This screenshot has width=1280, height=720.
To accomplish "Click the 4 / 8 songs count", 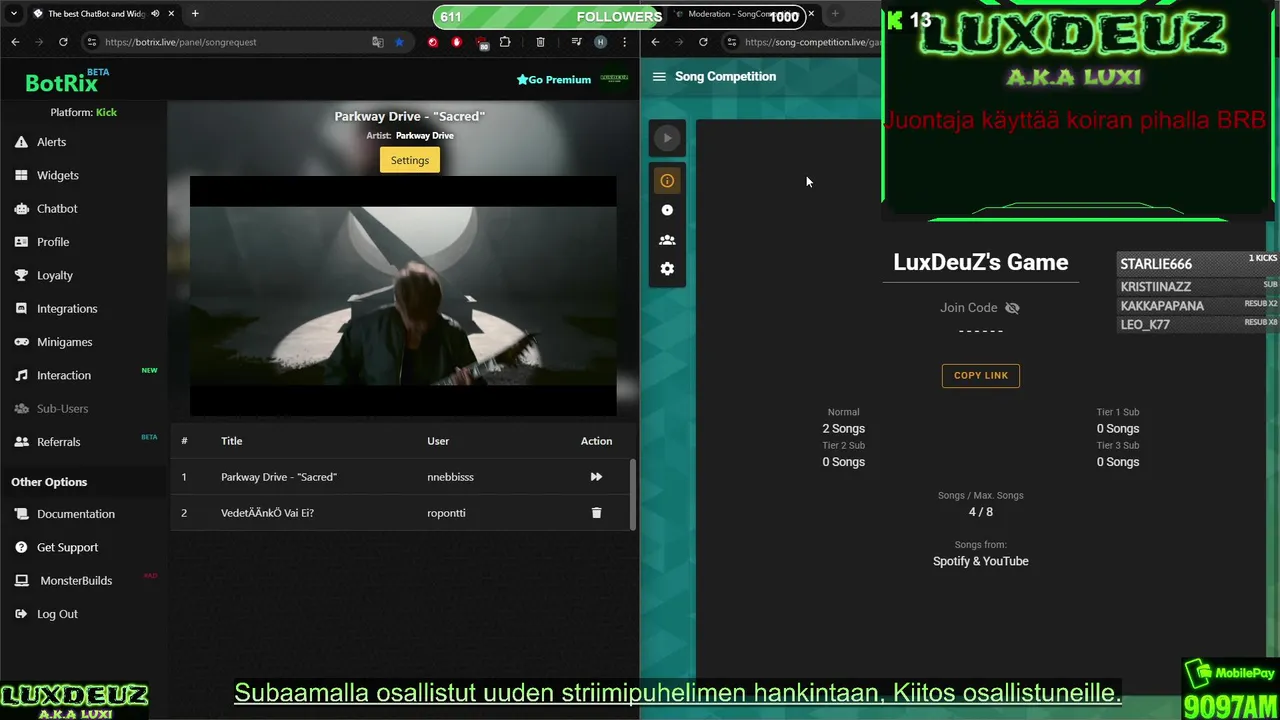I will (x=981, y=512).
